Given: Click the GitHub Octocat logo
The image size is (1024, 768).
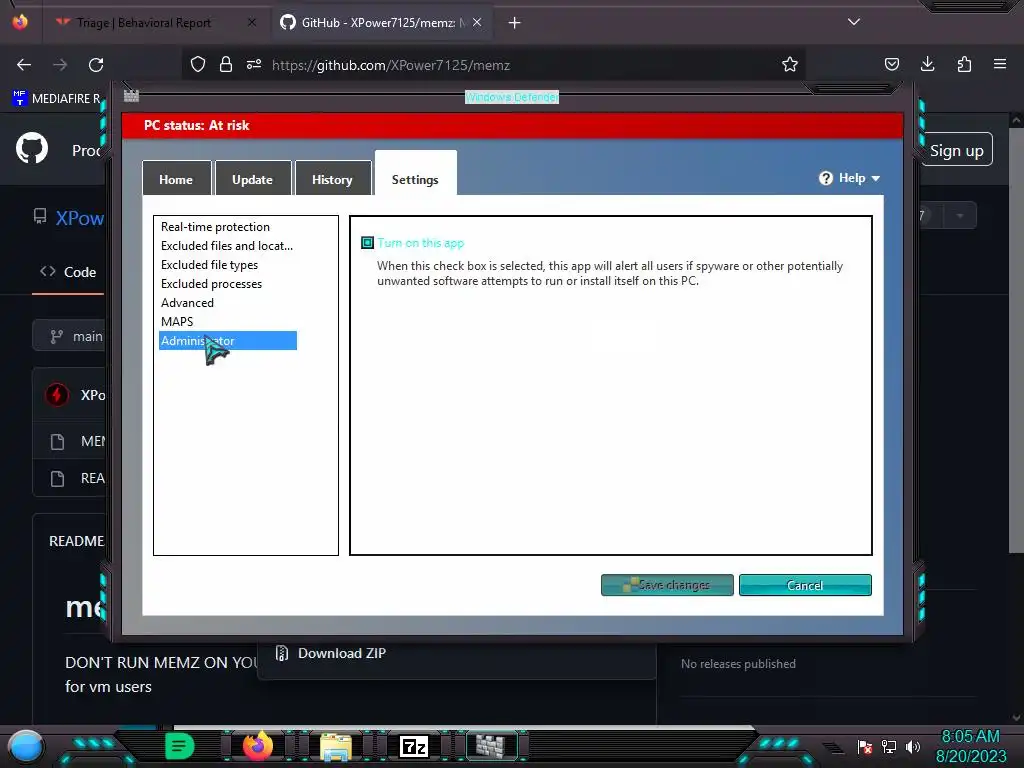Looking at the screenshot, I should pos(32,148).
